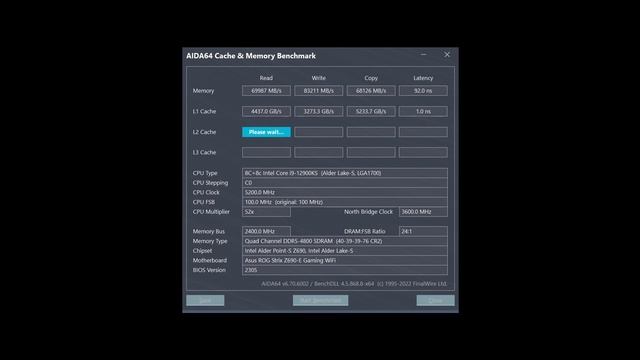Click the BIOS Version value 2305
Screen dimensions: 640x360
(x=345, y=270)
